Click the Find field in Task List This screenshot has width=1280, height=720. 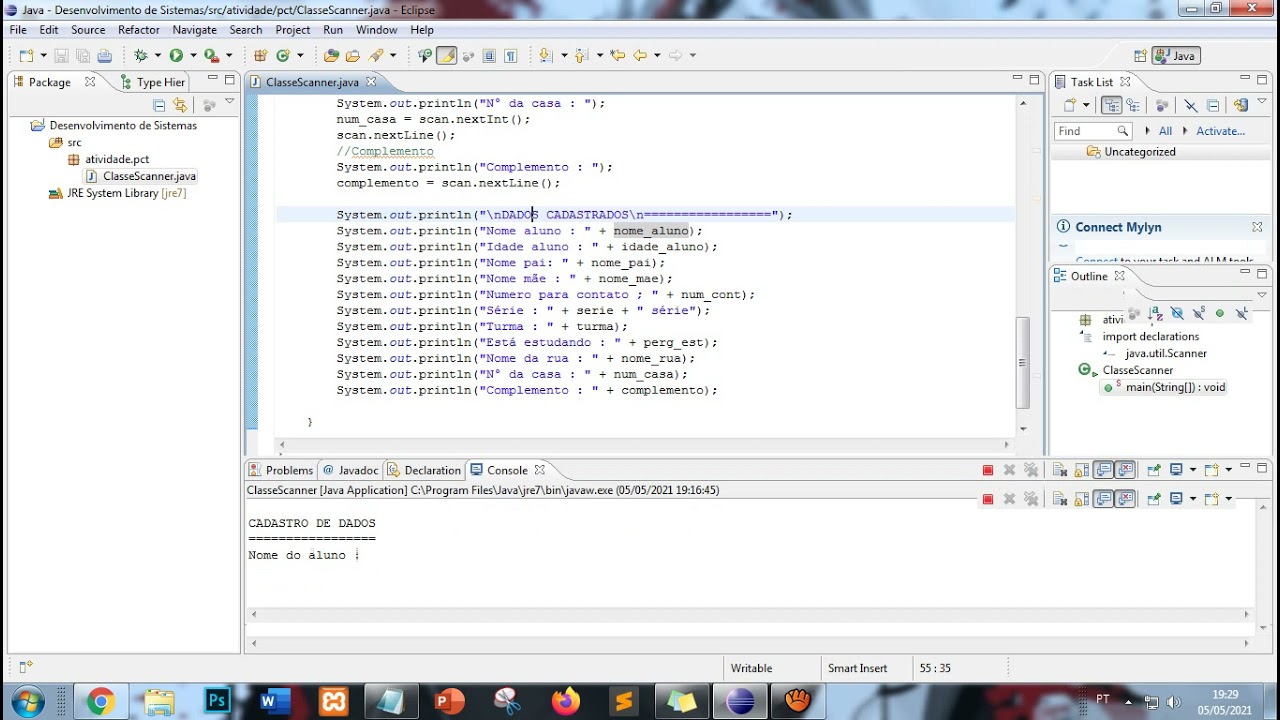pos(1092,131)
